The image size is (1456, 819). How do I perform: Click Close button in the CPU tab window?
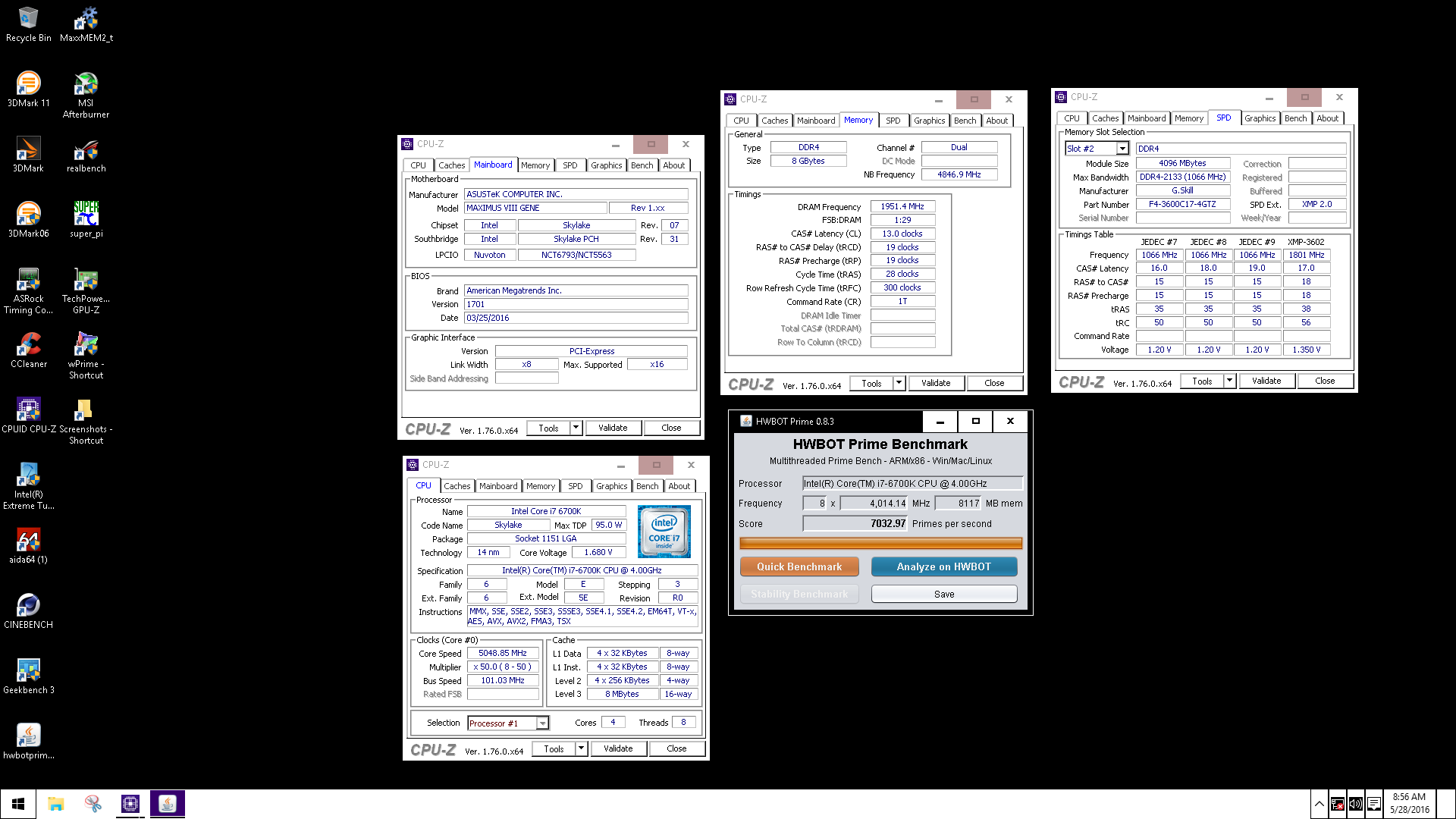coord(676,748)
